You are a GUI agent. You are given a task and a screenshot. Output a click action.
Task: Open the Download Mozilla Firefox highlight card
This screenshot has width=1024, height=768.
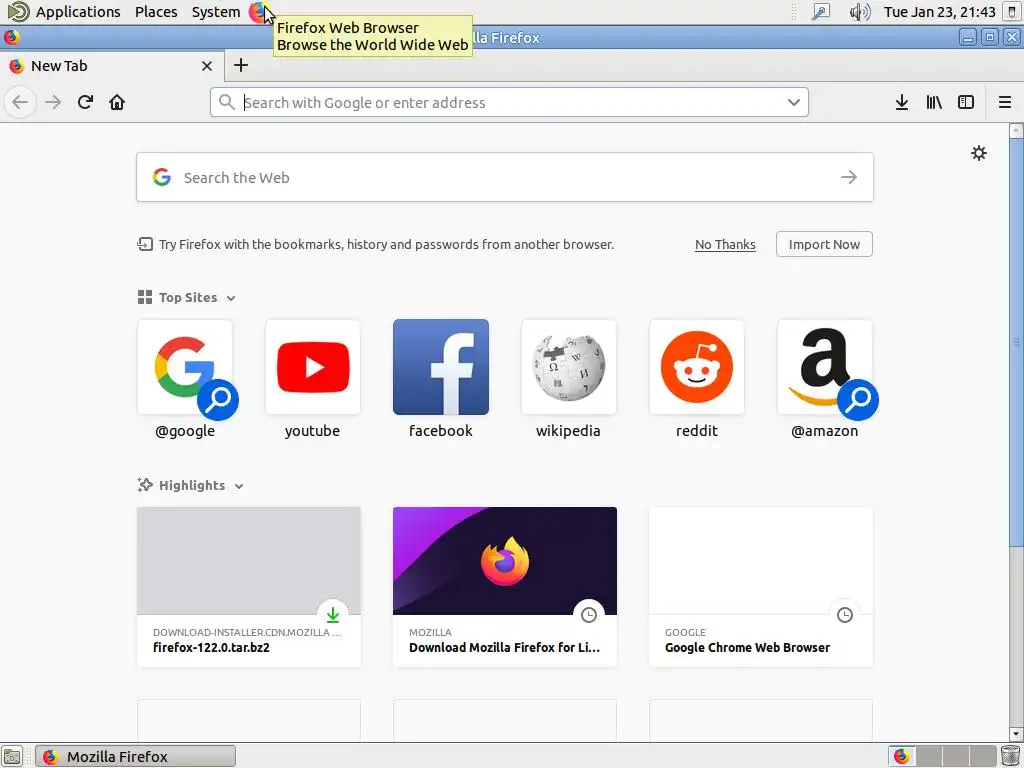pos(505,587)
